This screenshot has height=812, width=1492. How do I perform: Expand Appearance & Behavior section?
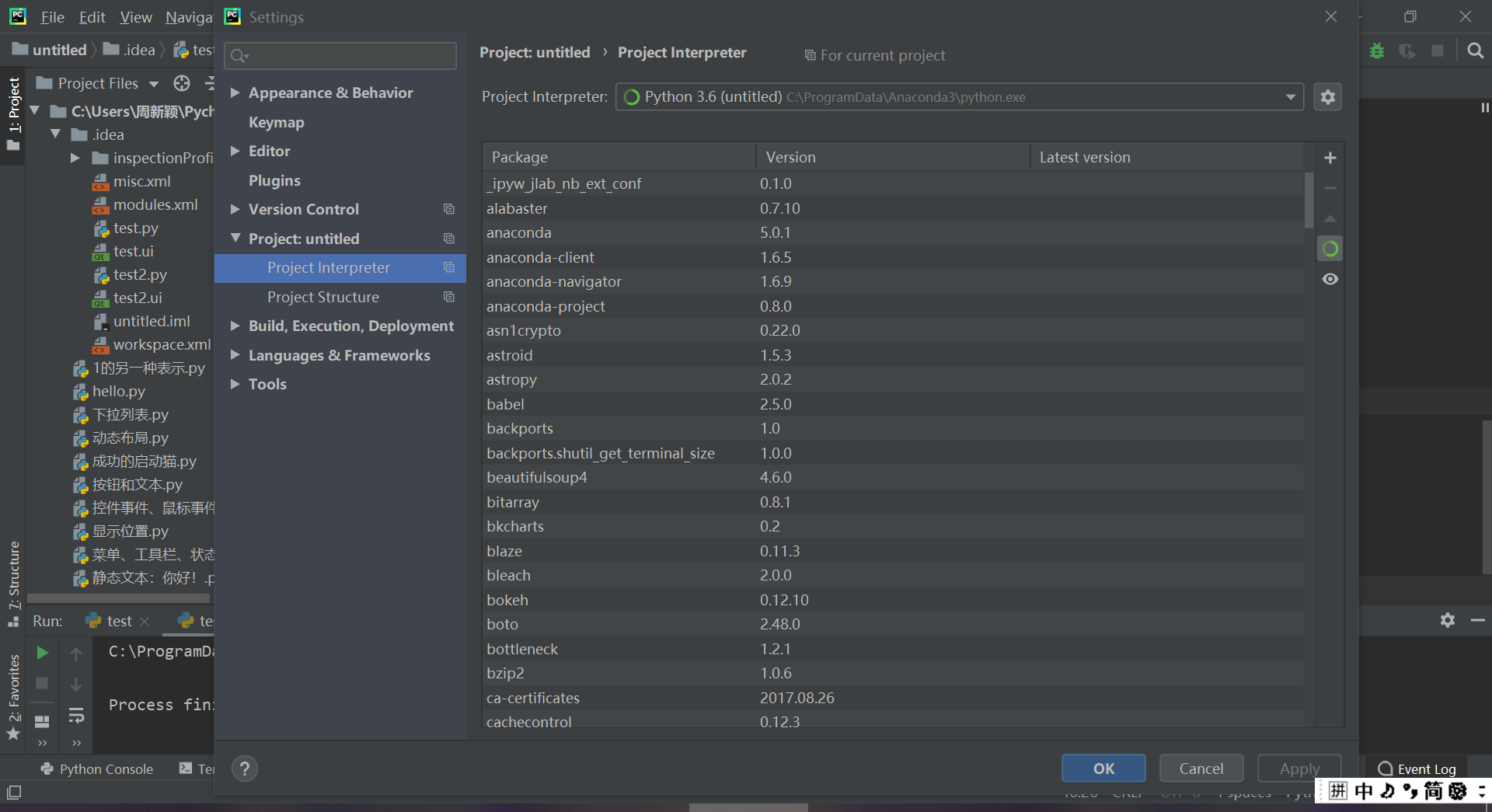[x=235, y=92]
